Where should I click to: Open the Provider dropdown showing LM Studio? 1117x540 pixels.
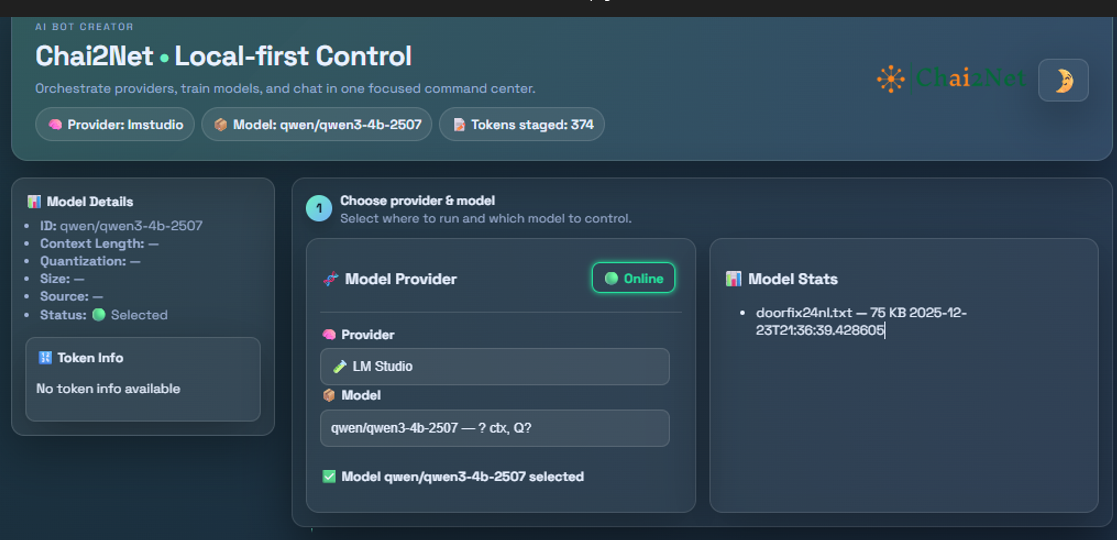click(494, 366)
